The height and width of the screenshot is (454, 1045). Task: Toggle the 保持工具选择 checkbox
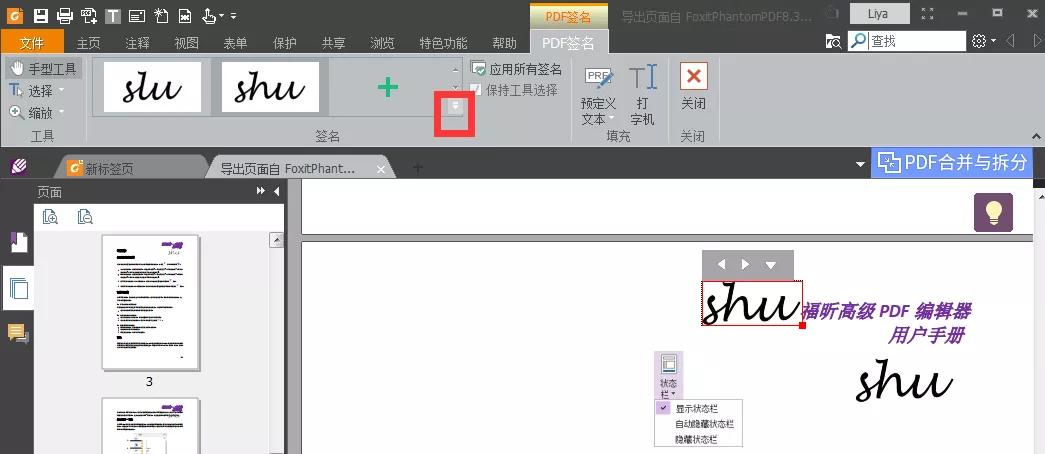click(477, 90)
